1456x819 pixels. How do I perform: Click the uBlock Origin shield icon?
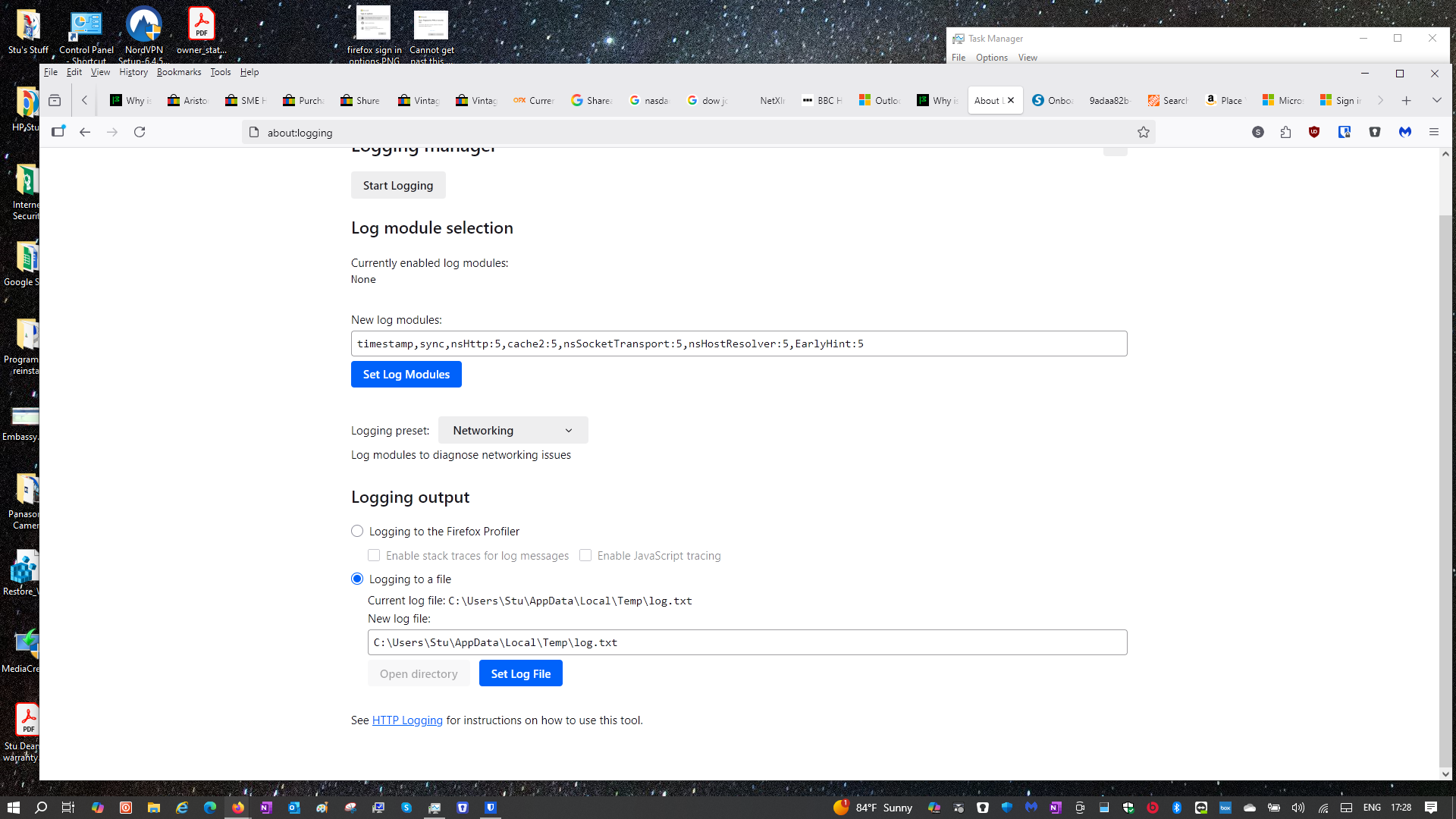pos(1314,132)
